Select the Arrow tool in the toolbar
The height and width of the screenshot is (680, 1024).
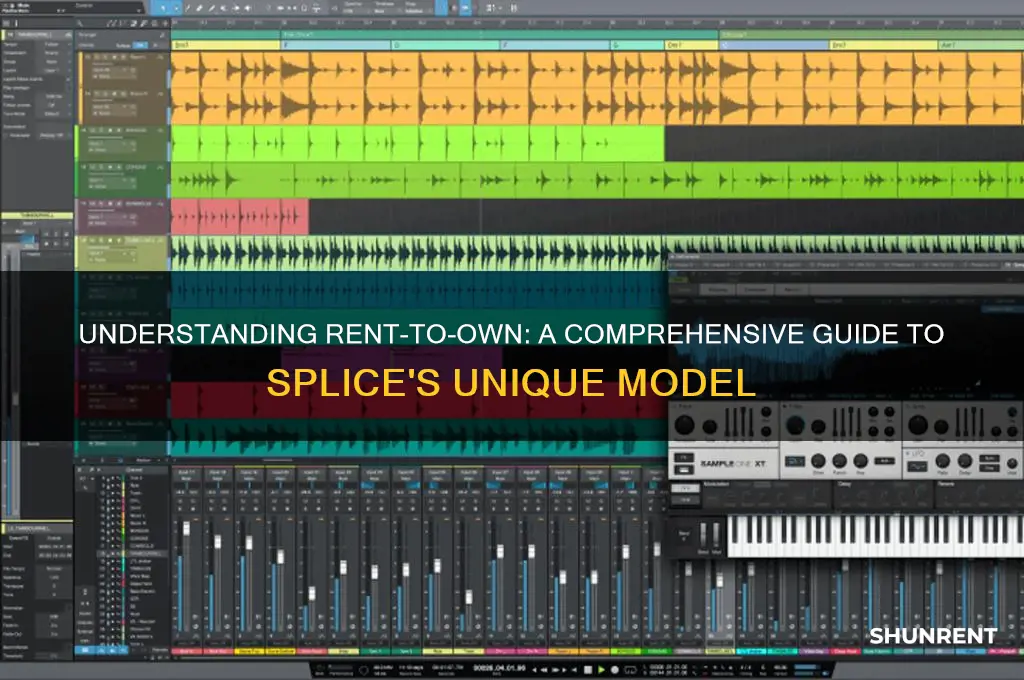pyautogui.click(x=163, y=8)
